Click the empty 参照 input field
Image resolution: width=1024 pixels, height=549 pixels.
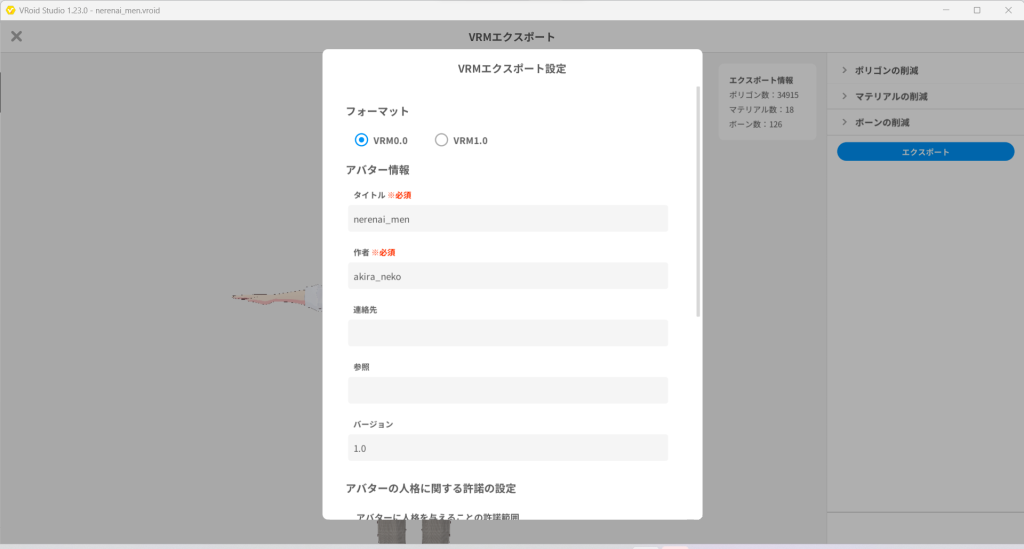click(507, 390)
